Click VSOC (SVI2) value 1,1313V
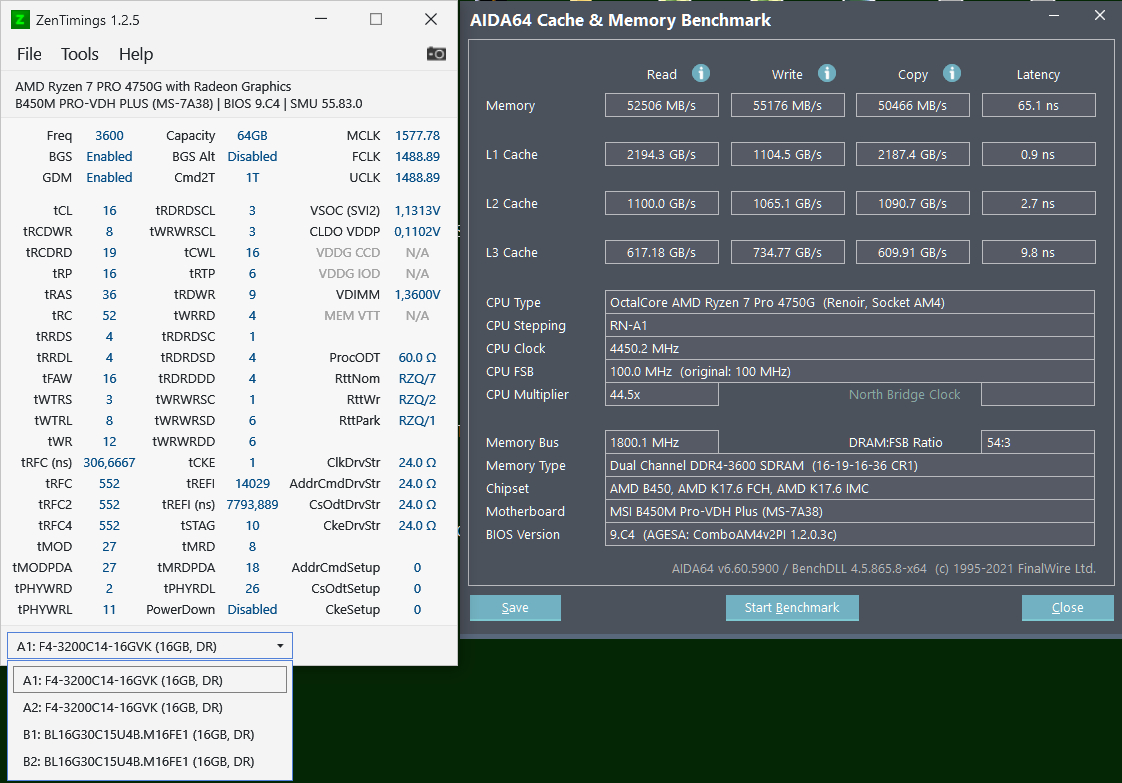 click(x=418, y=210)
